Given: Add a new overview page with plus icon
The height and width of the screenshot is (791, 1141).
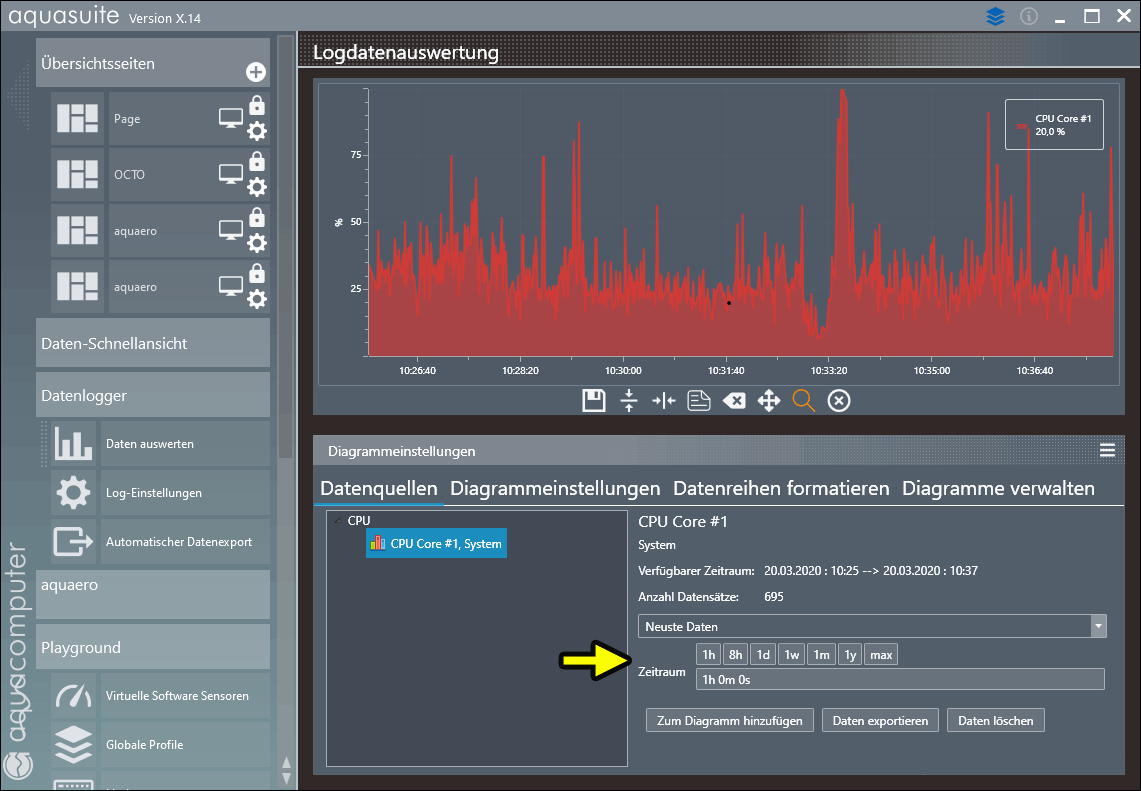Looking at the screenshot, I should coord(255,72).
